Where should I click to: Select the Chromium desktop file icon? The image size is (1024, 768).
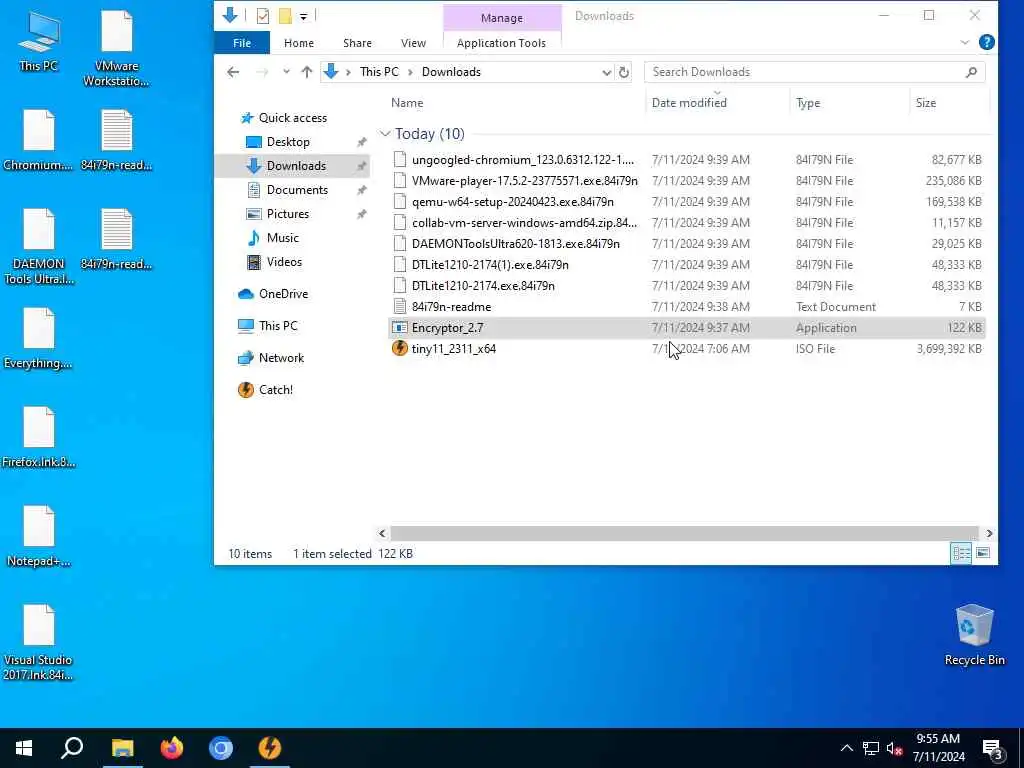point(39,140)
